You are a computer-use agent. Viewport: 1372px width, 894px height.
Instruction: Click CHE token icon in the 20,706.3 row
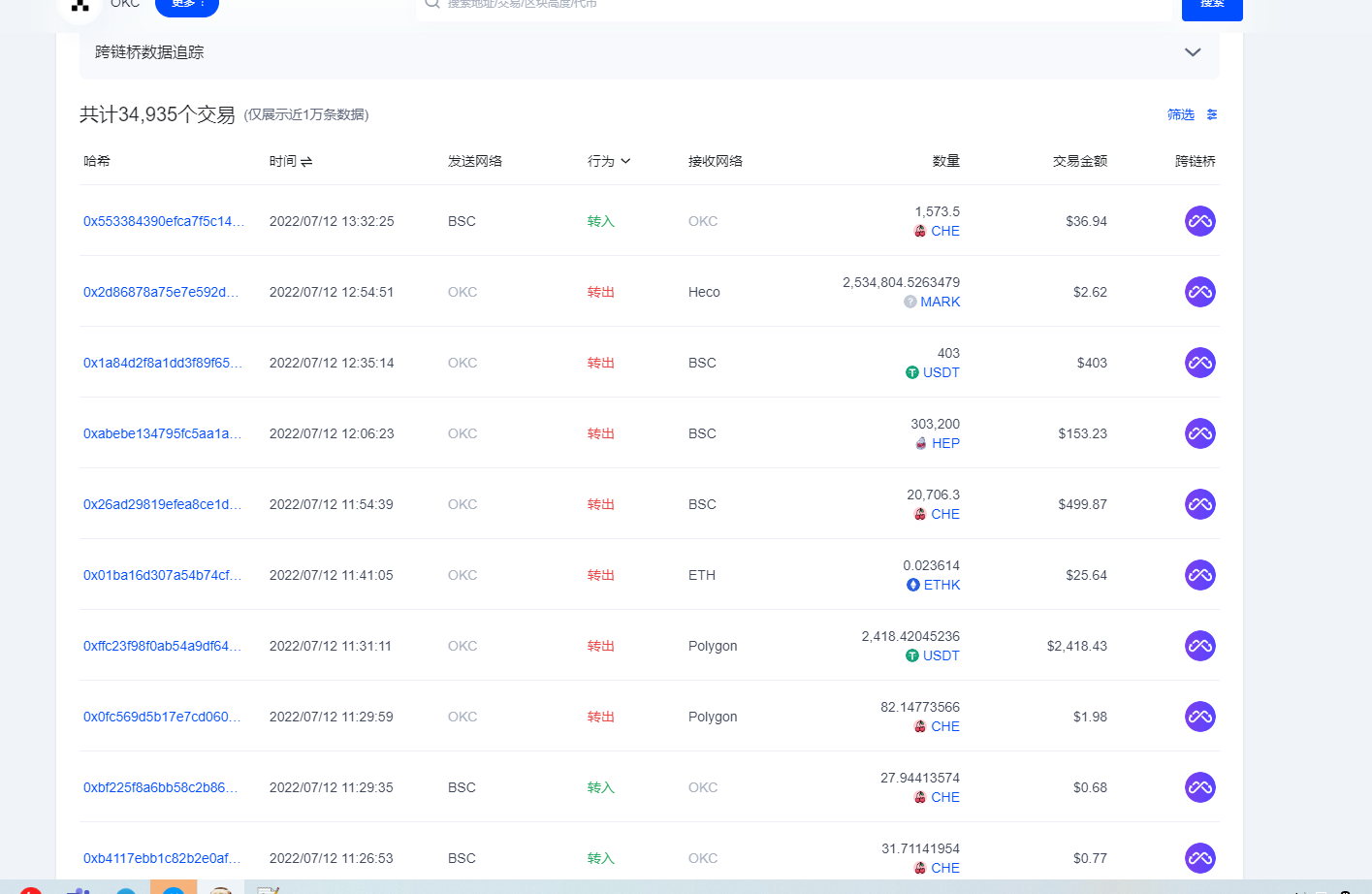coord(920,514)
